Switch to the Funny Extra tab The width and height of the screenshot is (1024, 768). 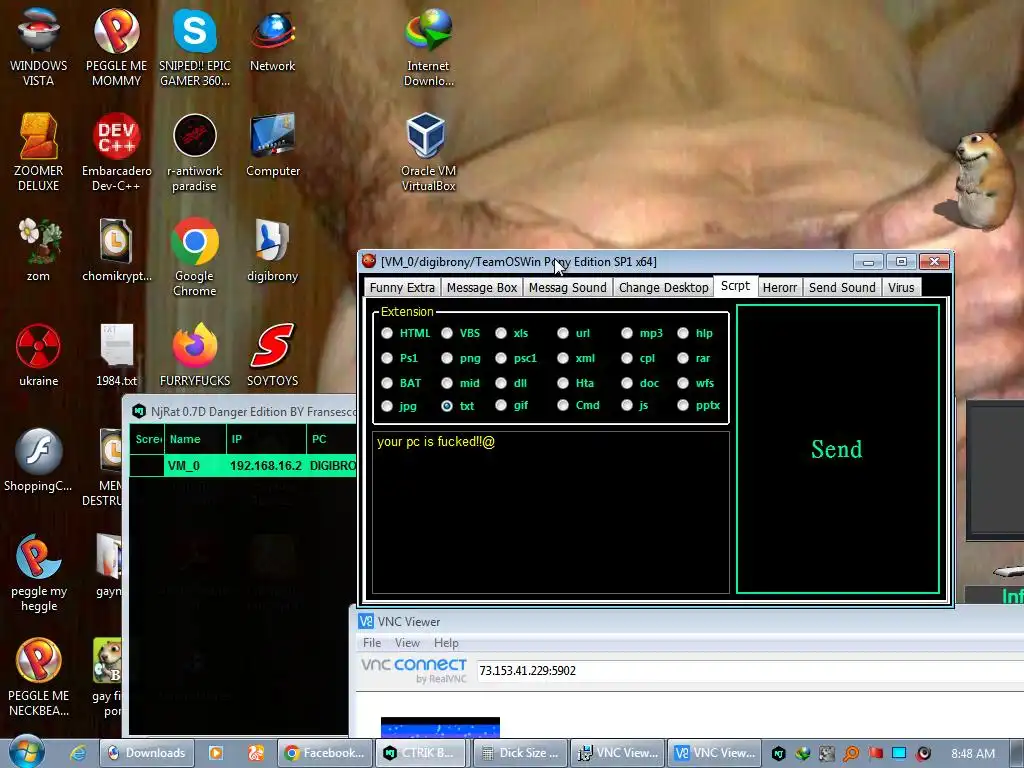pos(402,287)
